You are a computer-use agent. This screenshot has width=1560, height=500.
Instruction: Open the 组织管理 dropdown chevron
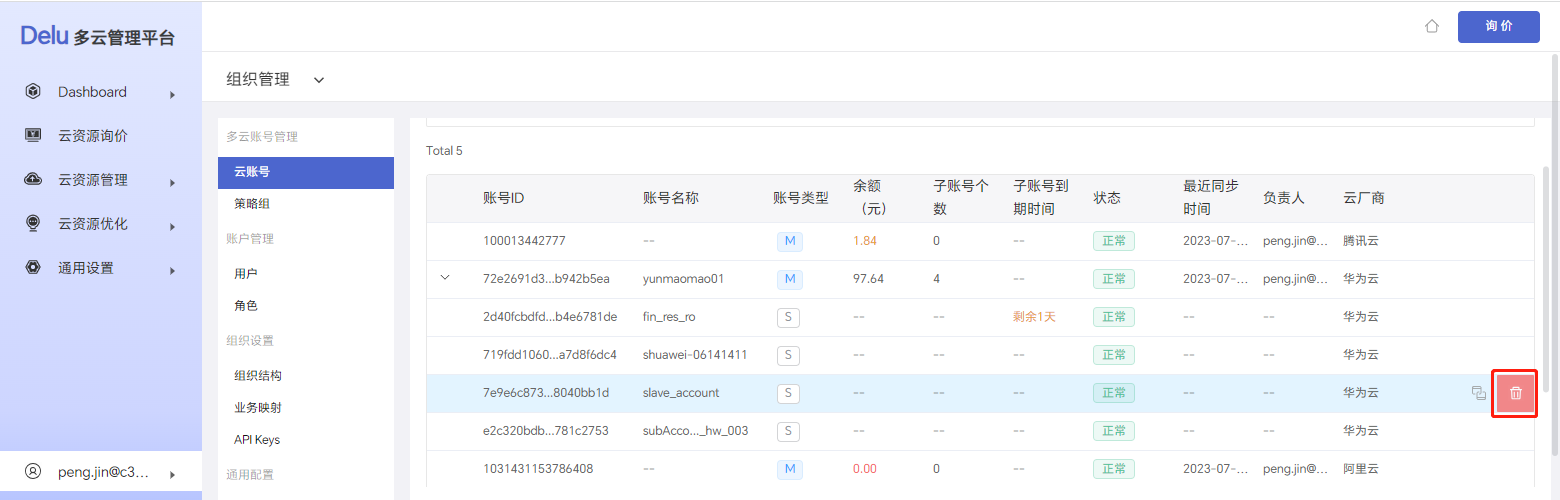click(319, 80)
